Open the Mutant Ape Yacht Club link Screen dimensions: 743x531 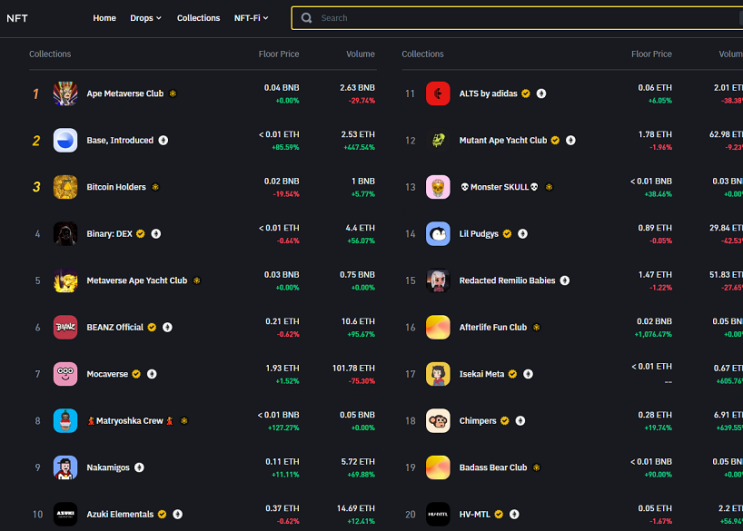point(503,140)
